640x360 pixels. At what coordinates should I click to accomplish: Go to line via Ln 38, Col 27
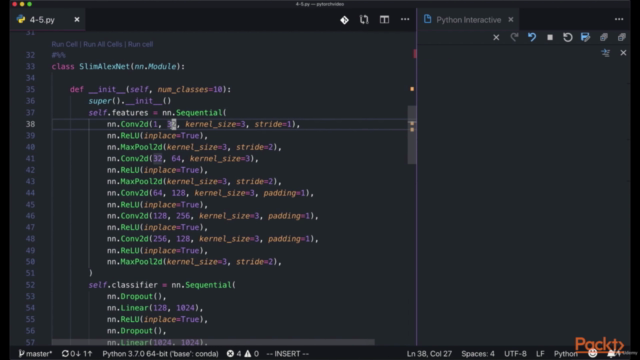click(x=429, y=353)
